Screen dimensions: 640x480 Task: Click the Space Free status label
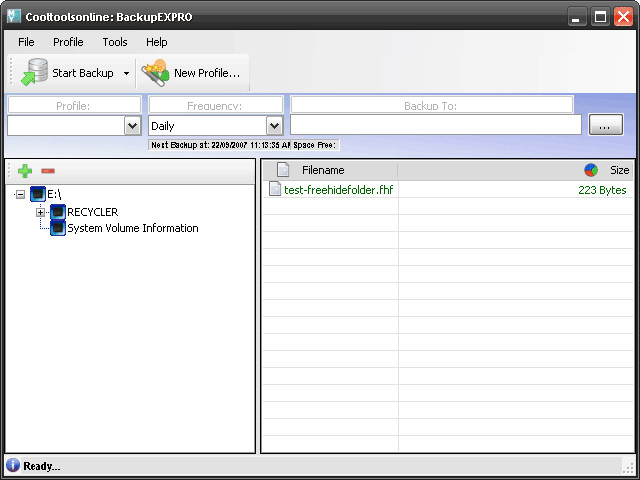point(314,145)
